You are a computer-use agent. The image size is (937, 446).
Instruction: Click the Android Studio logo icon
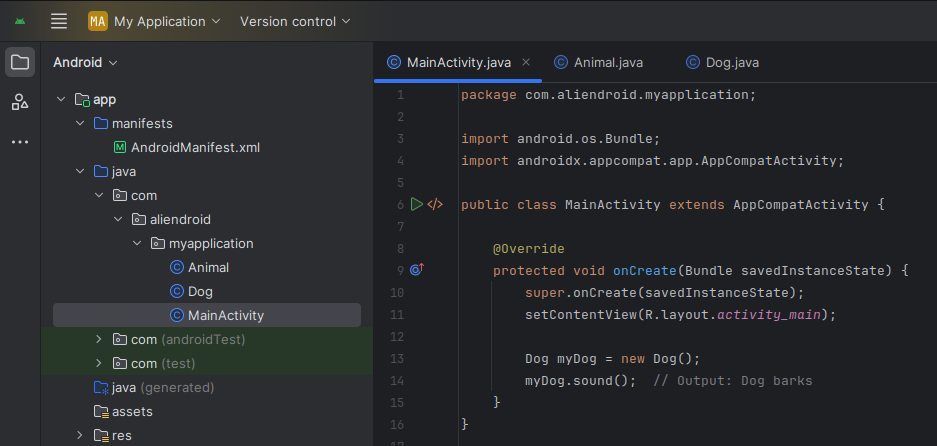tap(20, 22)
